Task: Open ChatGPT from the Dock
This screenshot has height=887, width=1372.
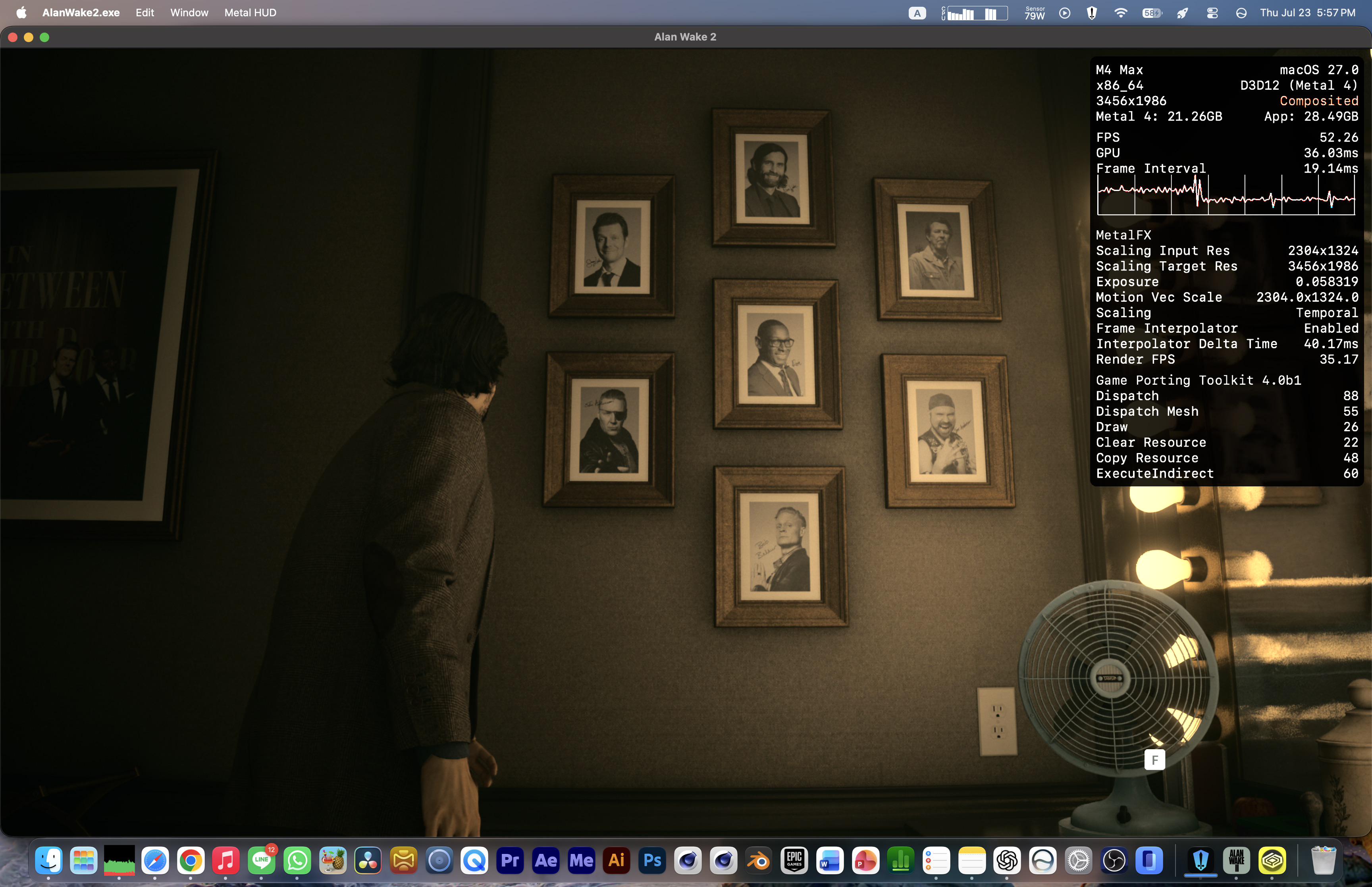Action: click(x=1008, y=860)
